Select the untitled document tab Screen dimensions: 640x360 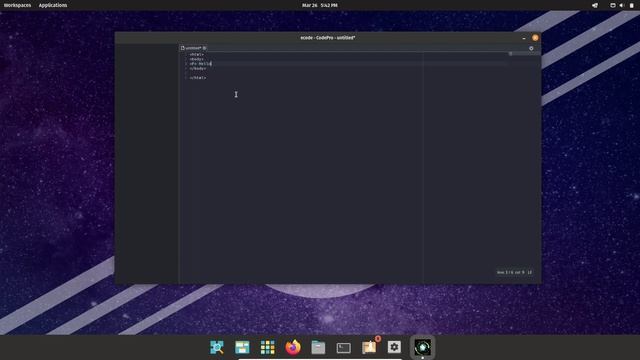pos(193,48)
